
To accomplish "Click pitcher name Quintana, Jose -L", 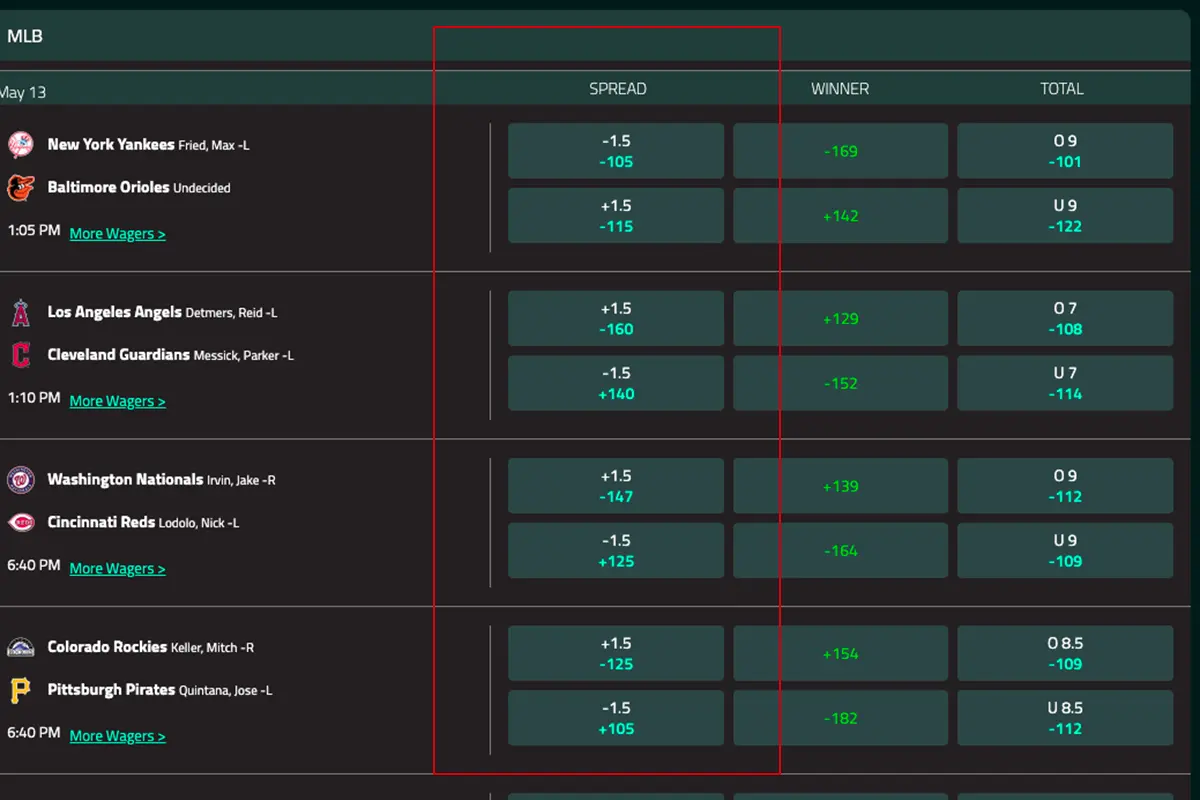I will tap(226, 691).
